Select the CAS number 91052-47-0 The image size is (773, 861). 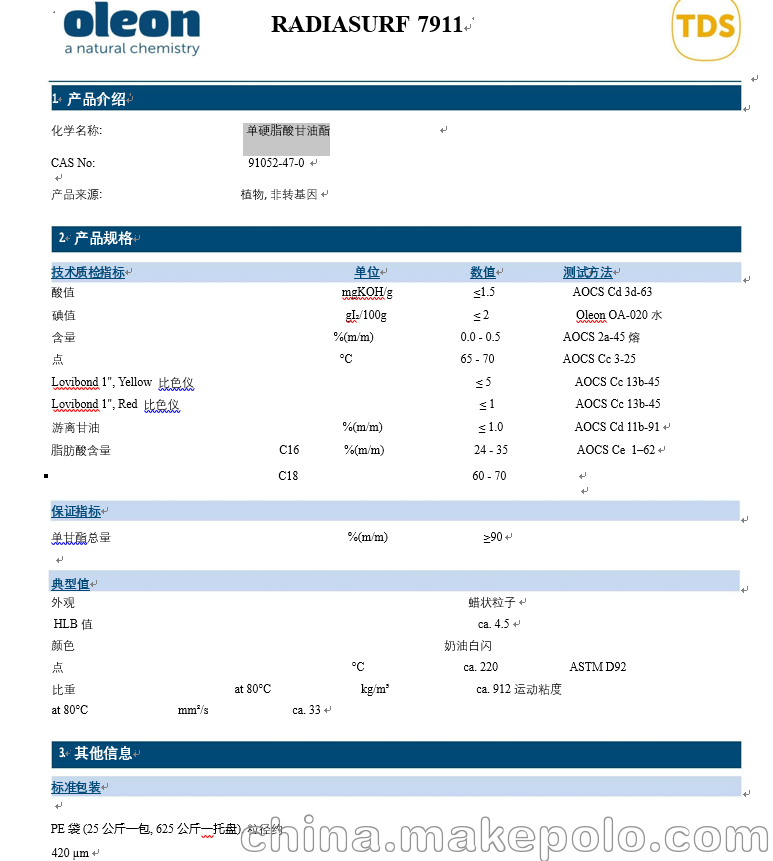pos(276,163)
